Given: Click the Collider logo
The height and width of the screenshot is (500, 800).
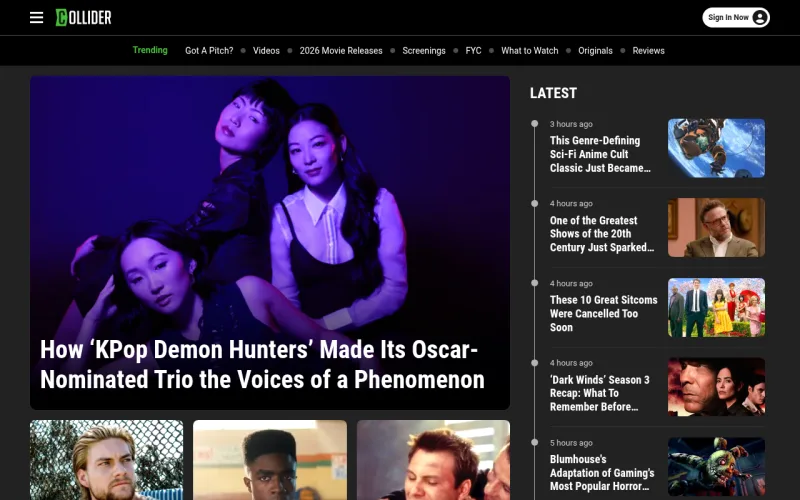Looking at the screenshot, I should point(83,17).
